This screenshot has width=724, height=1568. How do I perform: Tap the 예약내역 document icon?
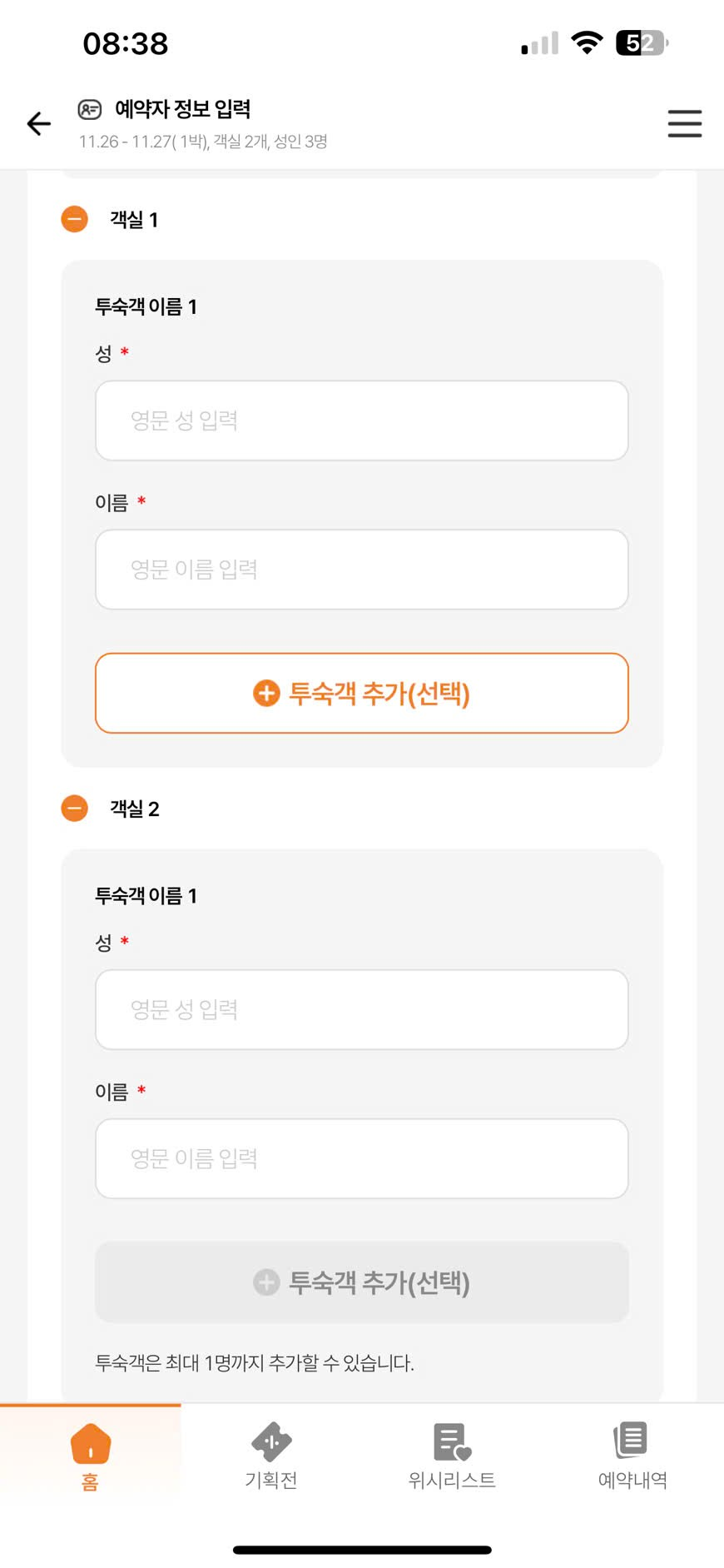[632, 1440]
